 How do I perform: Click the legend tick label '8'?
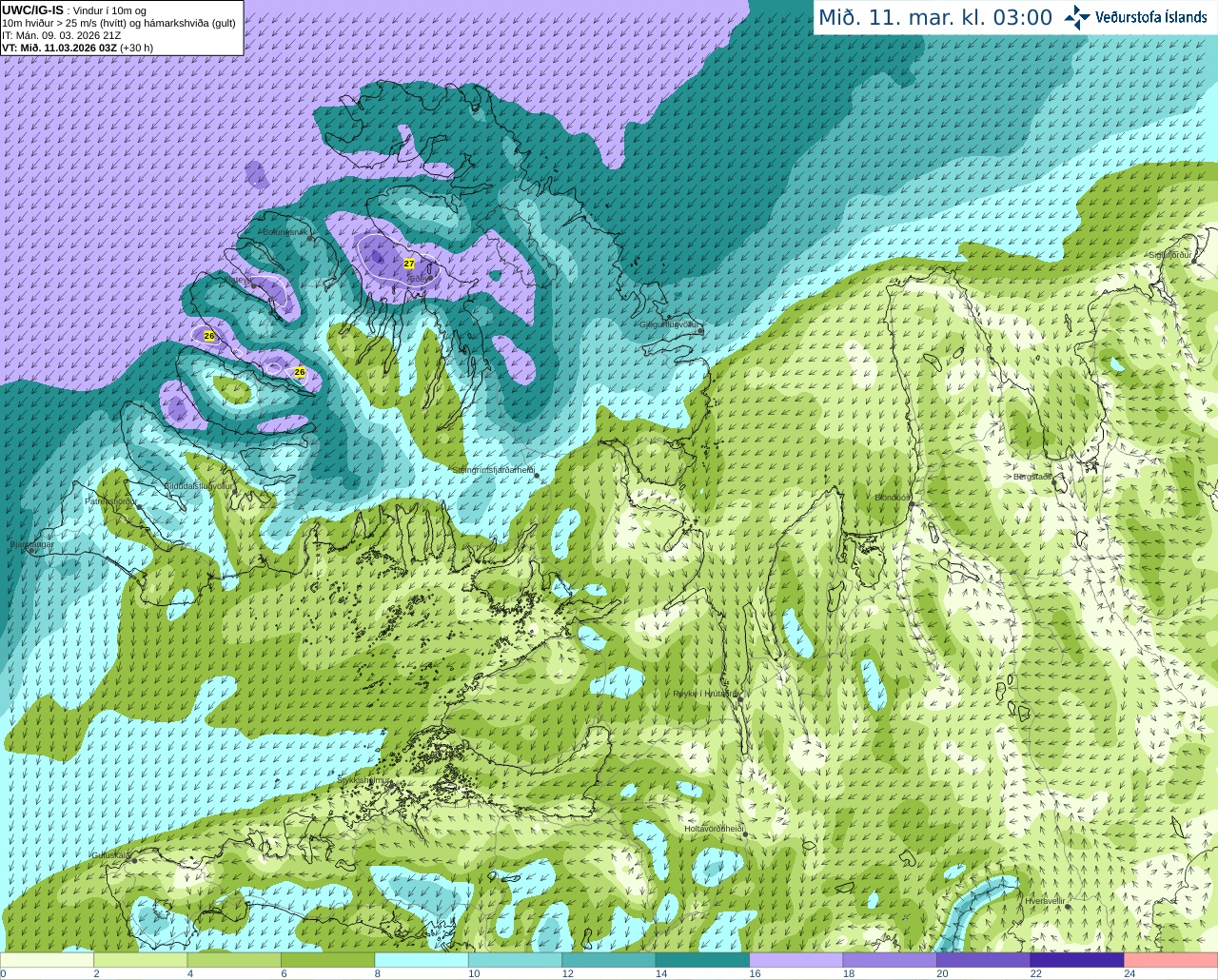[x=377, y=973]
